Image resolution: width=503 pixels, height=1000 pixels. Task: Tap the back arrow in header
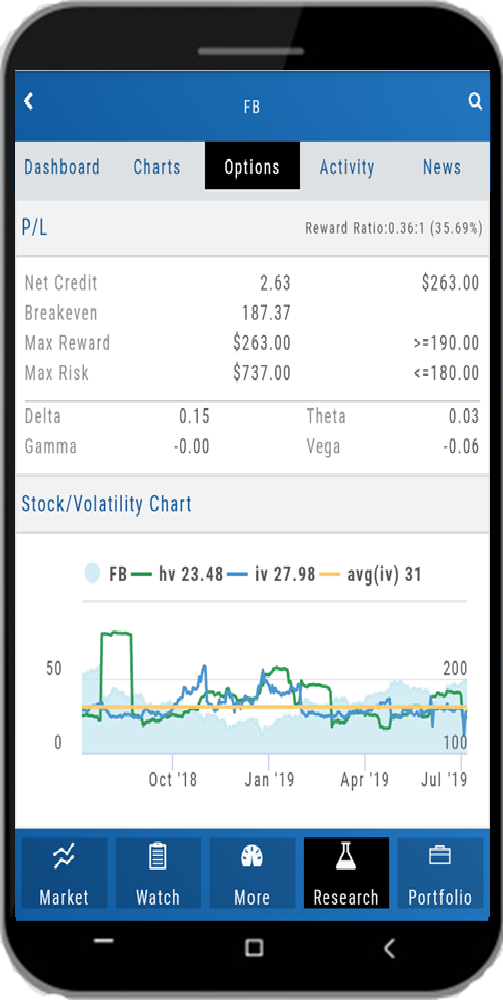coord(28,101)
